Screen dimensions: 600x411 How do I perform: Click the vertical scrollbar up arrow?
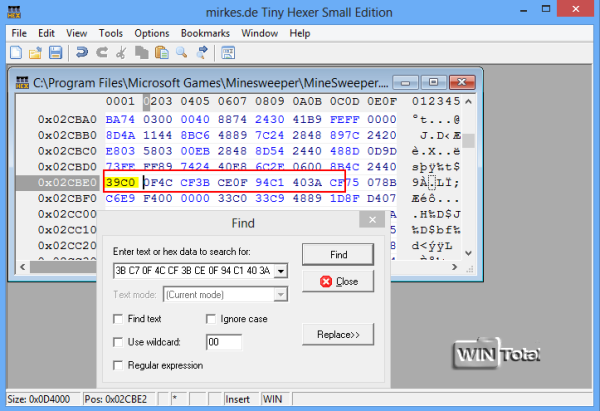point(469,102)
